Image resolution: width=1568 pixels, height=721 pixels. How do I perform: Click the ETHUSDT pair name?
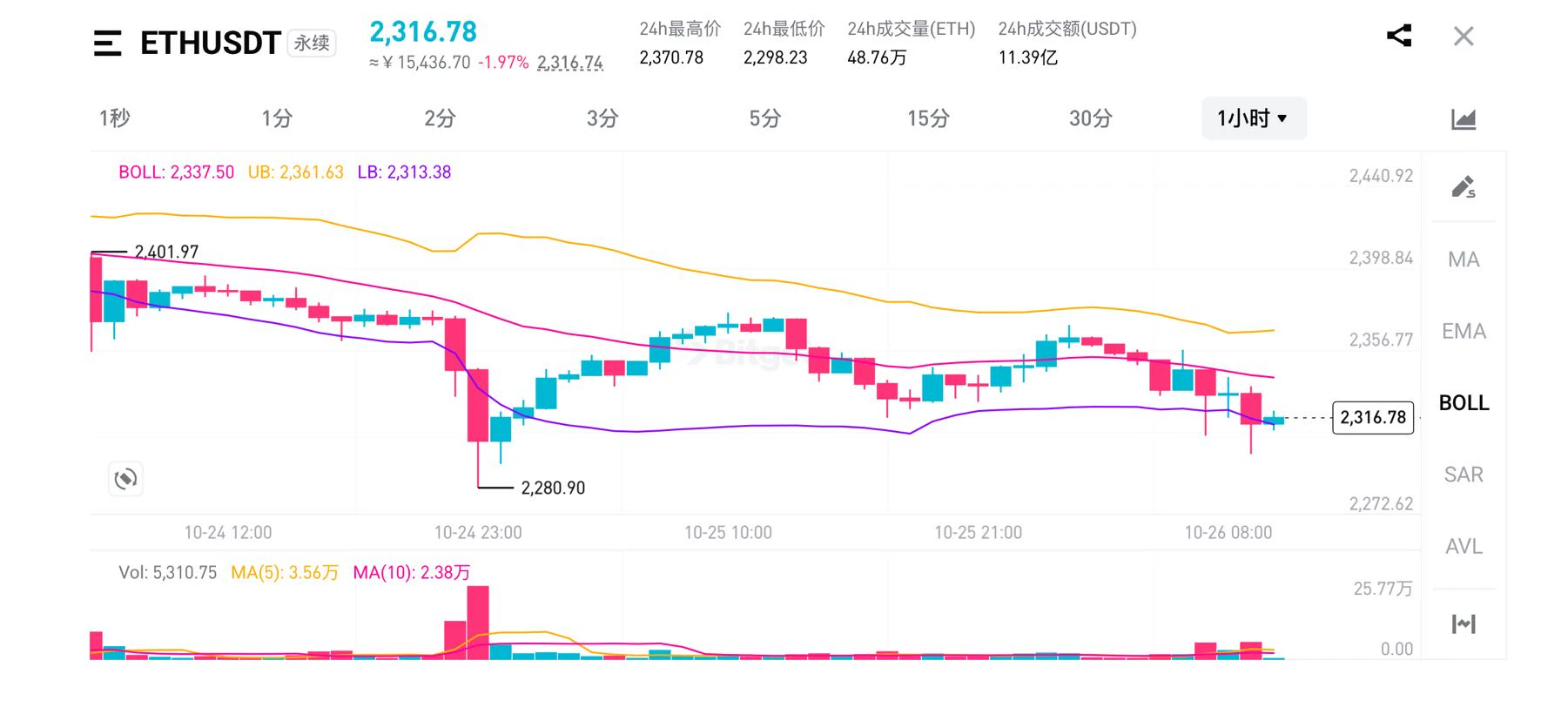click(x=210, y=43)
